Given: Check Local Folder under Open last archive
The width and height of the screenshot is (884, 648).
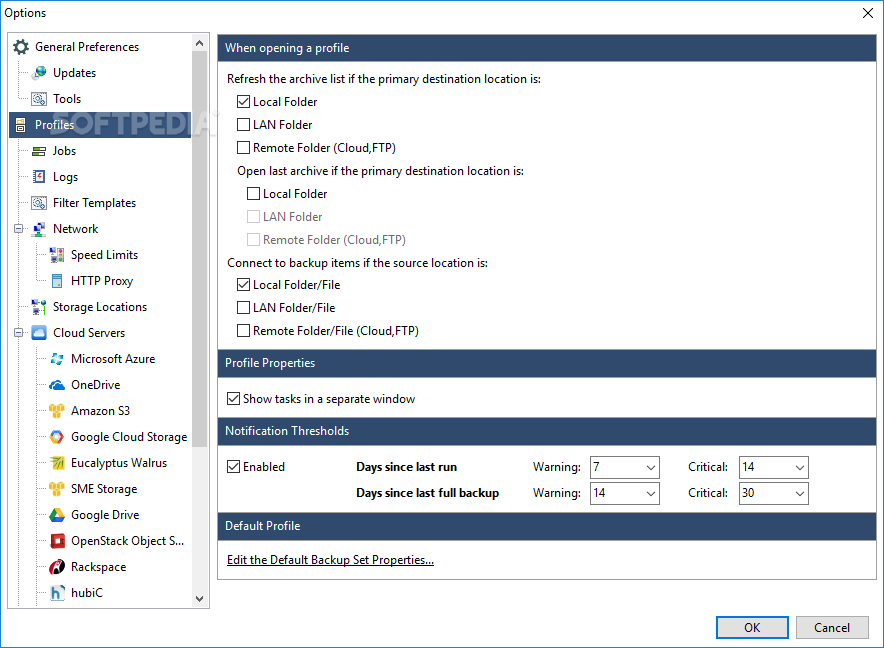Looking at the screenshot, I should [254, 194].
